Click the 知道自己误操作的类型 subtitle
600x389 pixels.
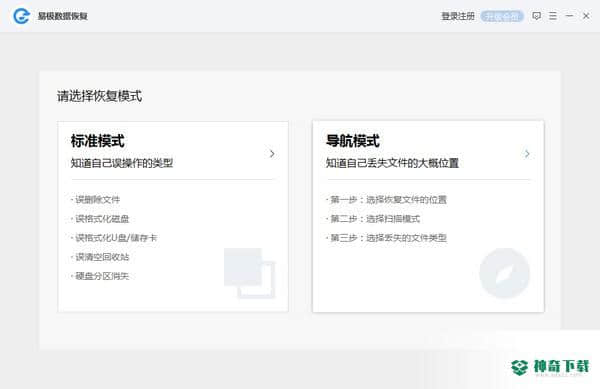[122, 163]
